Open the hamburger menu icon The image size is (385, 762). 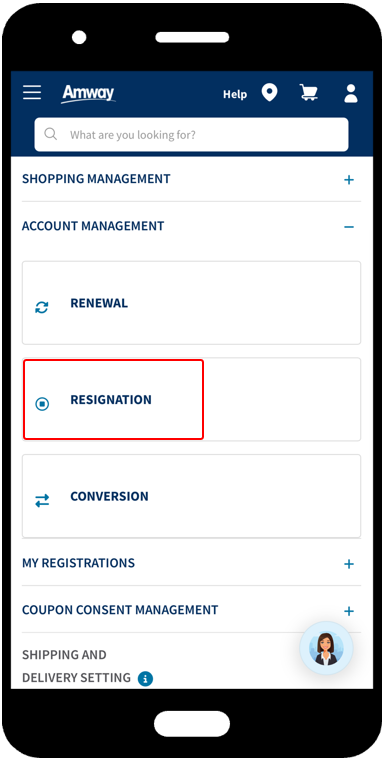coord(32,92)
